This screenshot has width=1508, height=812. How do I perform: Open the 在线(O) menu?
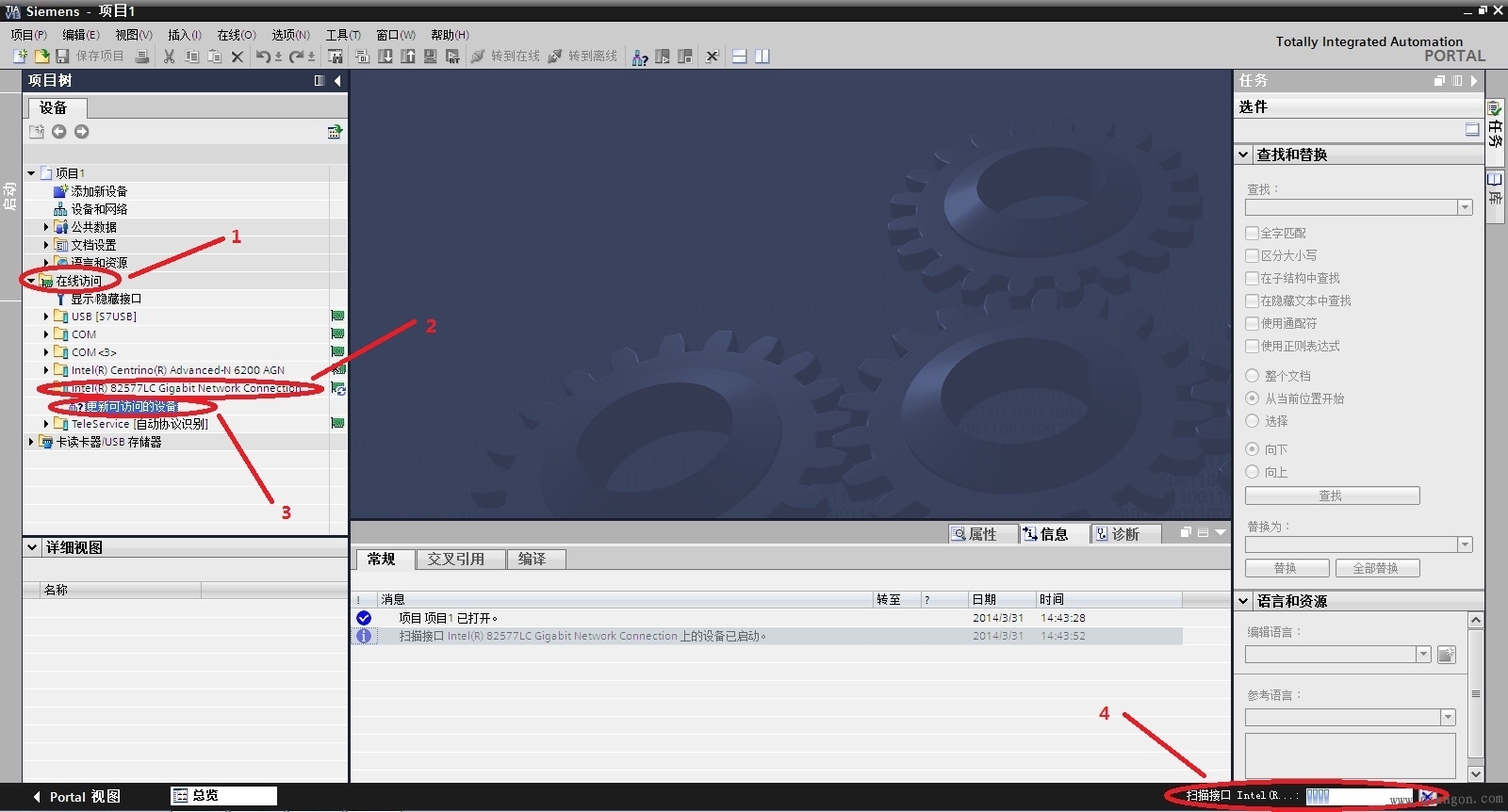click(x=237, y=35)
